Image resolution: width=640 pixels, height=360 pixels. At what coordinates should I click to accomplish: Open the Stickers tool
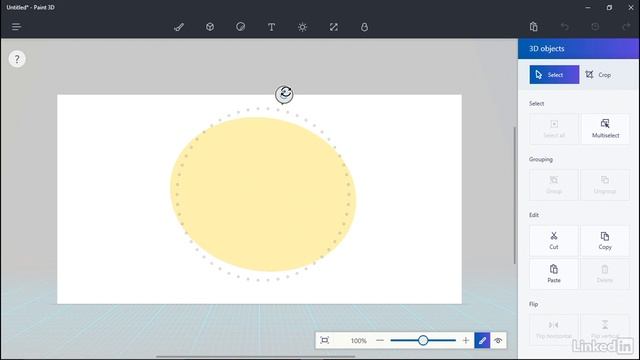tap(240, 27)
